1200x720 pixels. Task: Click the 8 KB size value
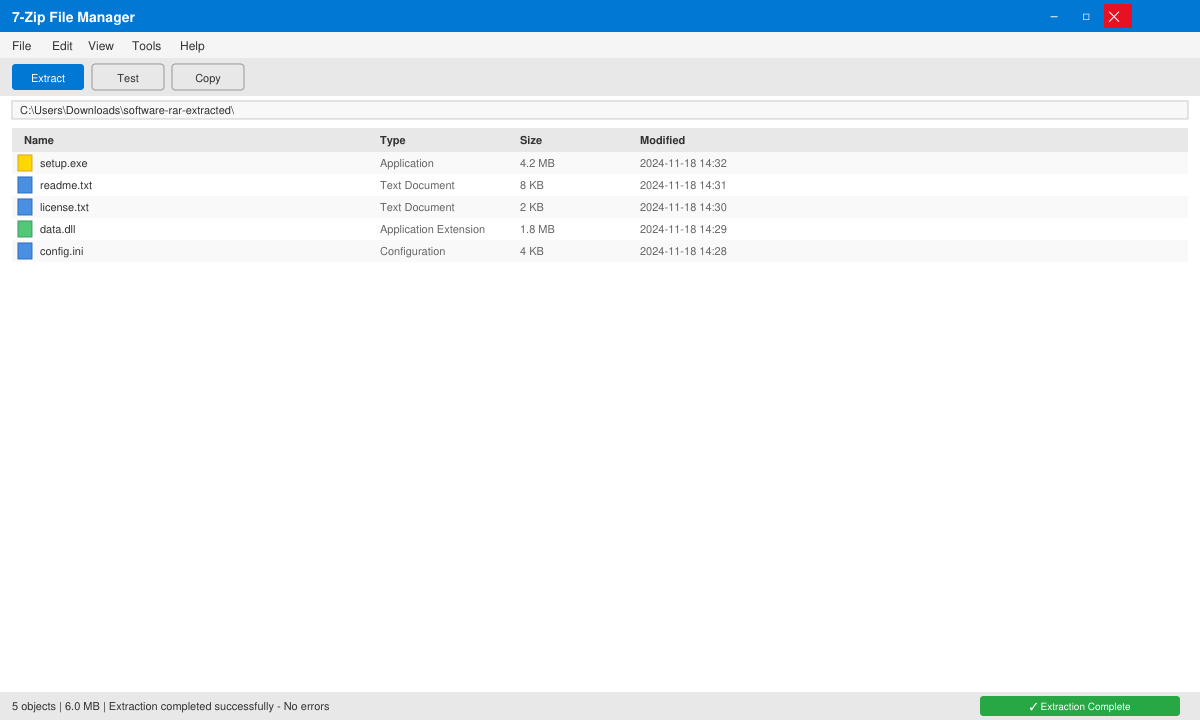click(x=532, y=185)
